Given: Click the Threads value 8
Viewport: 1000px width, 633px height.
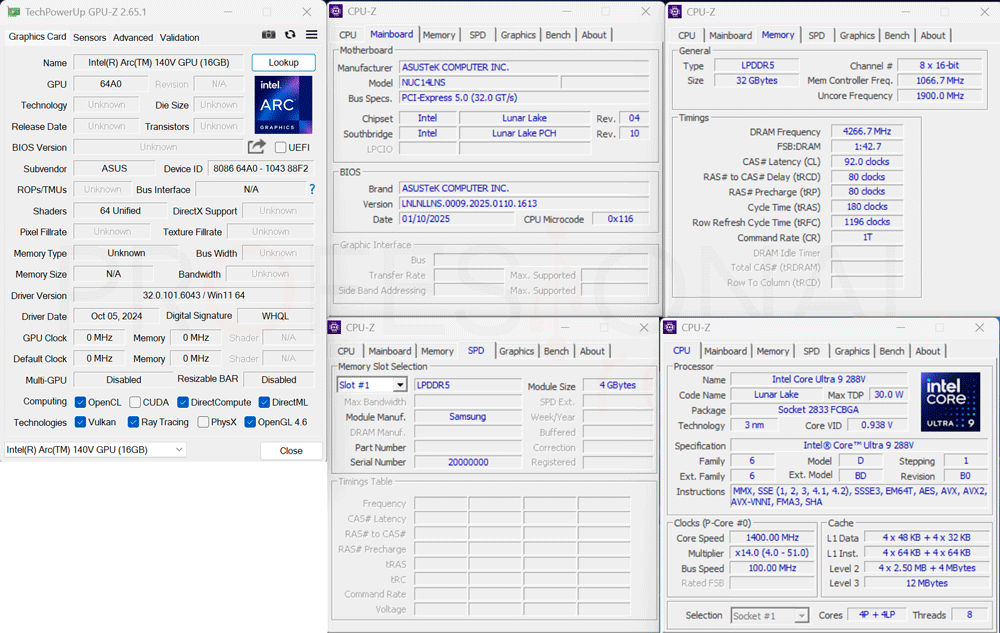Looking at the screenshot, I should point(969,615).
